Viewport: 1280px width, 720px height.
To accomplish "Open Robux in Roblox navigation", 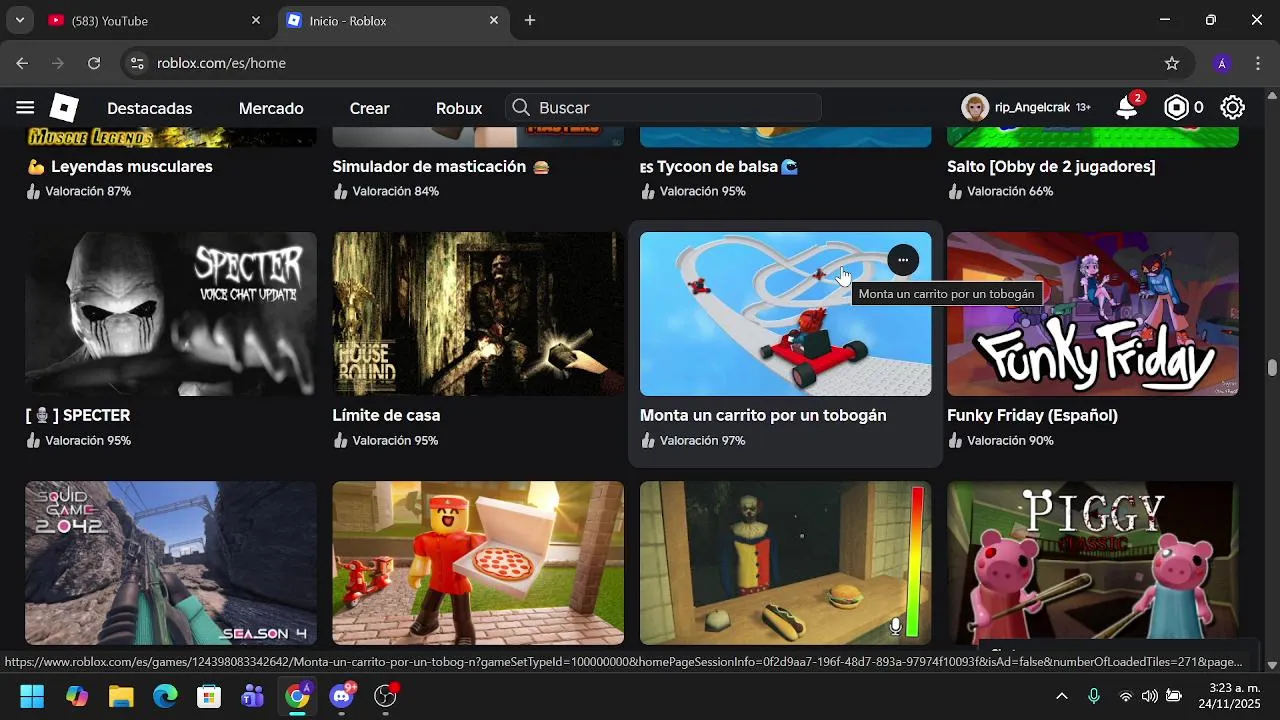I will tap(459, 108).
